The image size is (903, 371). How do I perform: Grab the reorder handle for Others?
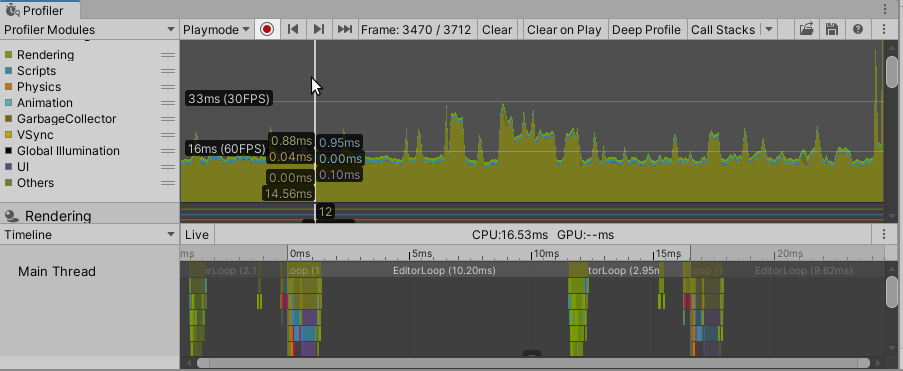(x=168, y=183)
